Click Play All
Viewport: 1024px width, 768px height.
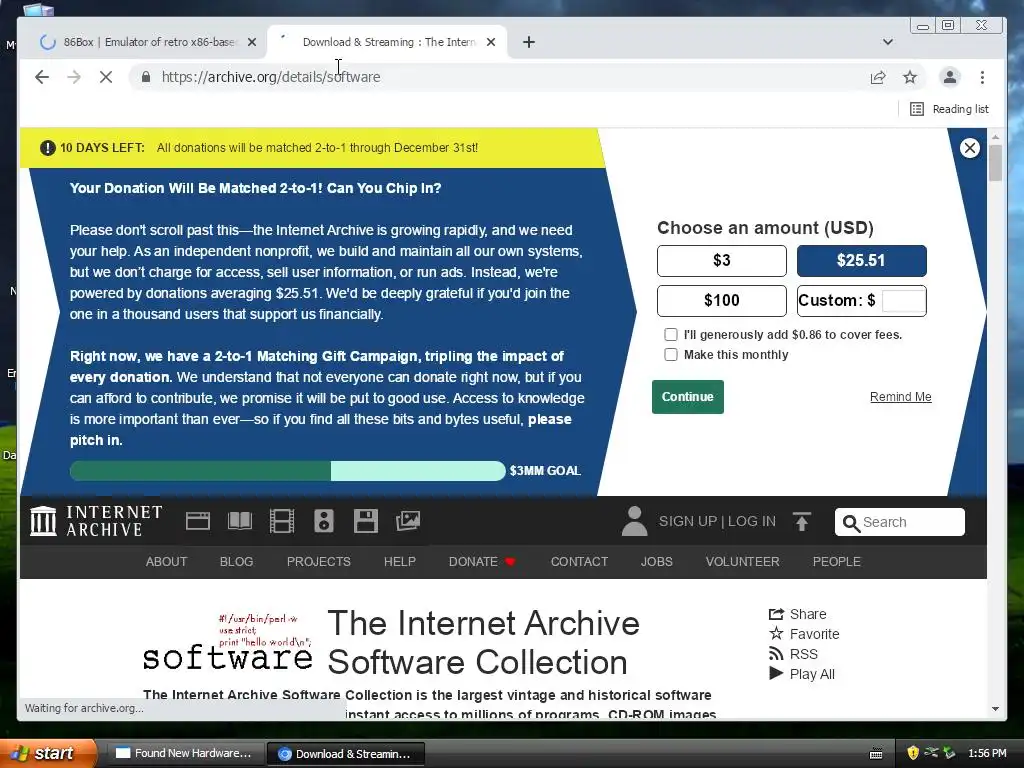pyautogui.click(x=802, y=674)
